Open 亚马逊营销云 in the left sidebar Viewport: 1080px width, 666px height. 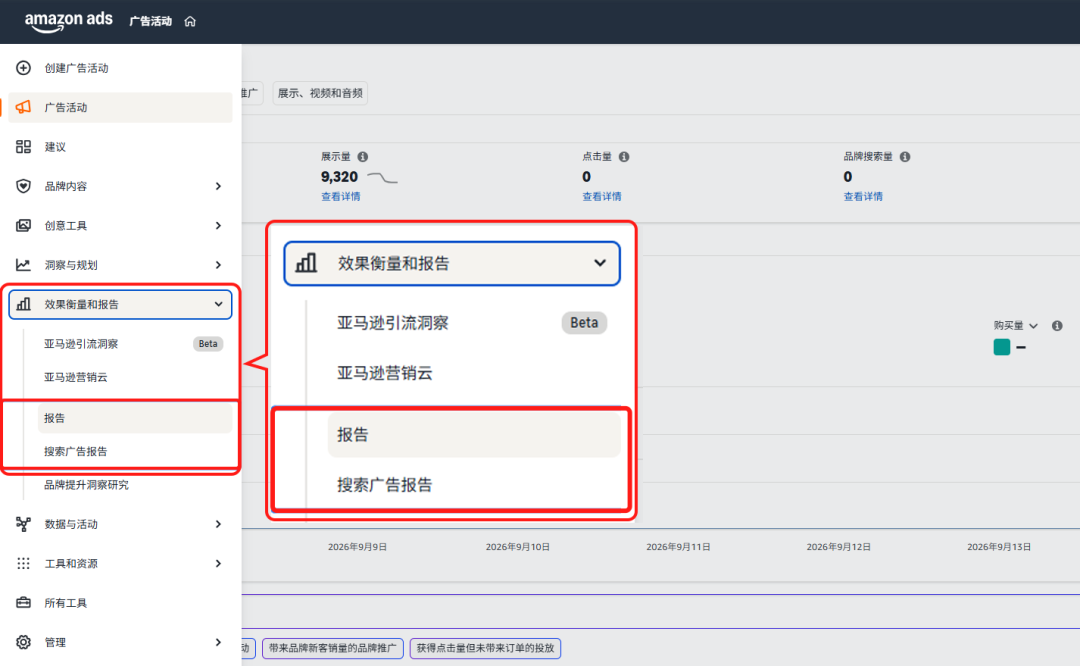click(76, 377)
